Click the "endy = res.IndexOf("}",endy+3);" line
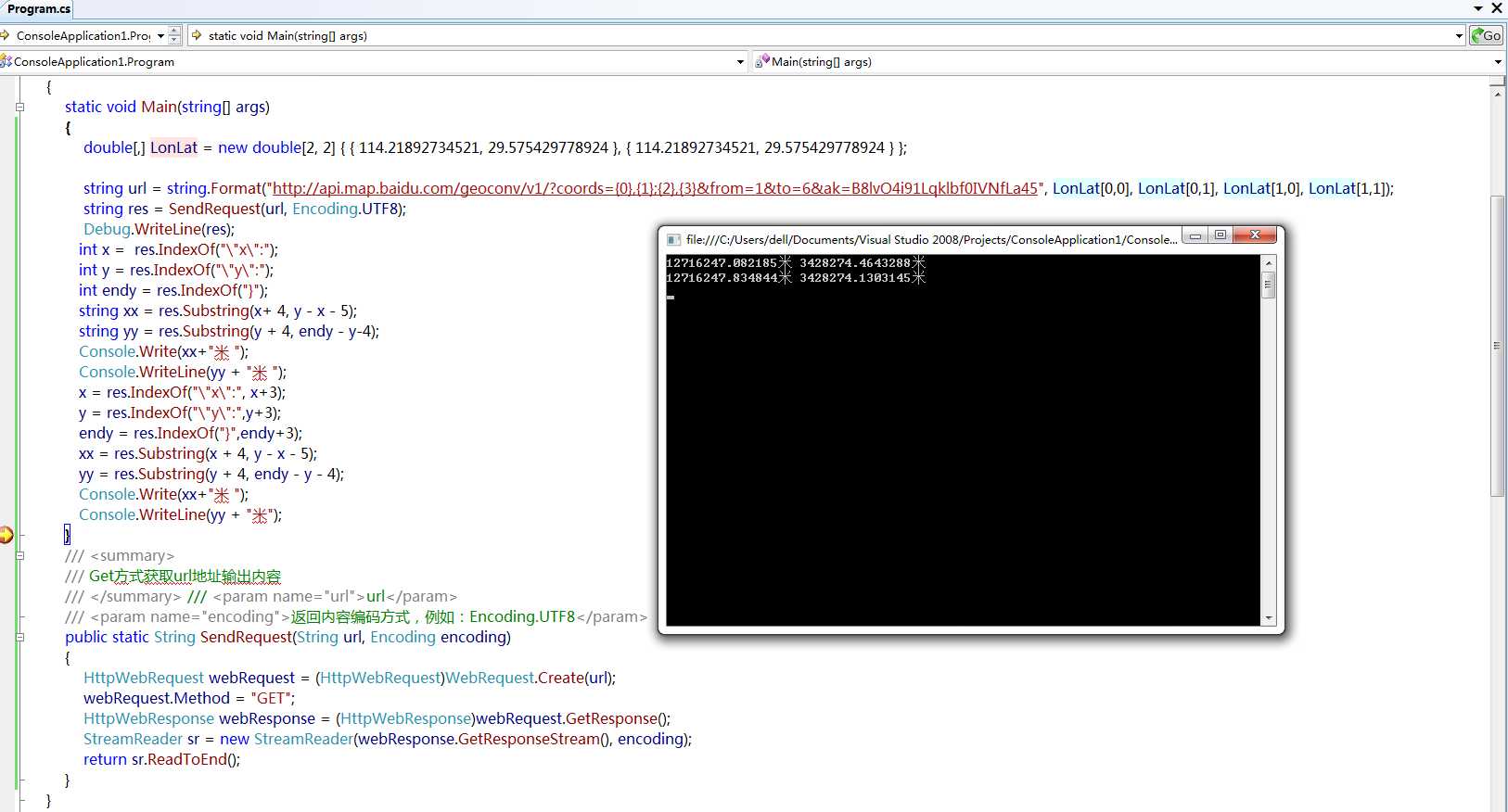The width and height of the screenshot is (1508, 812). click(190, 433)
